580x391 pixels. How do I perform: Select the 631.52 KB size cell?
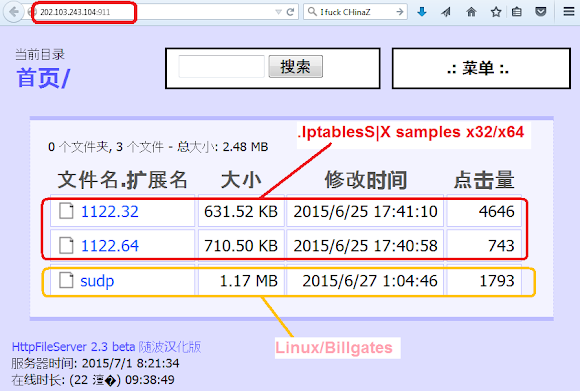(241, 212)
